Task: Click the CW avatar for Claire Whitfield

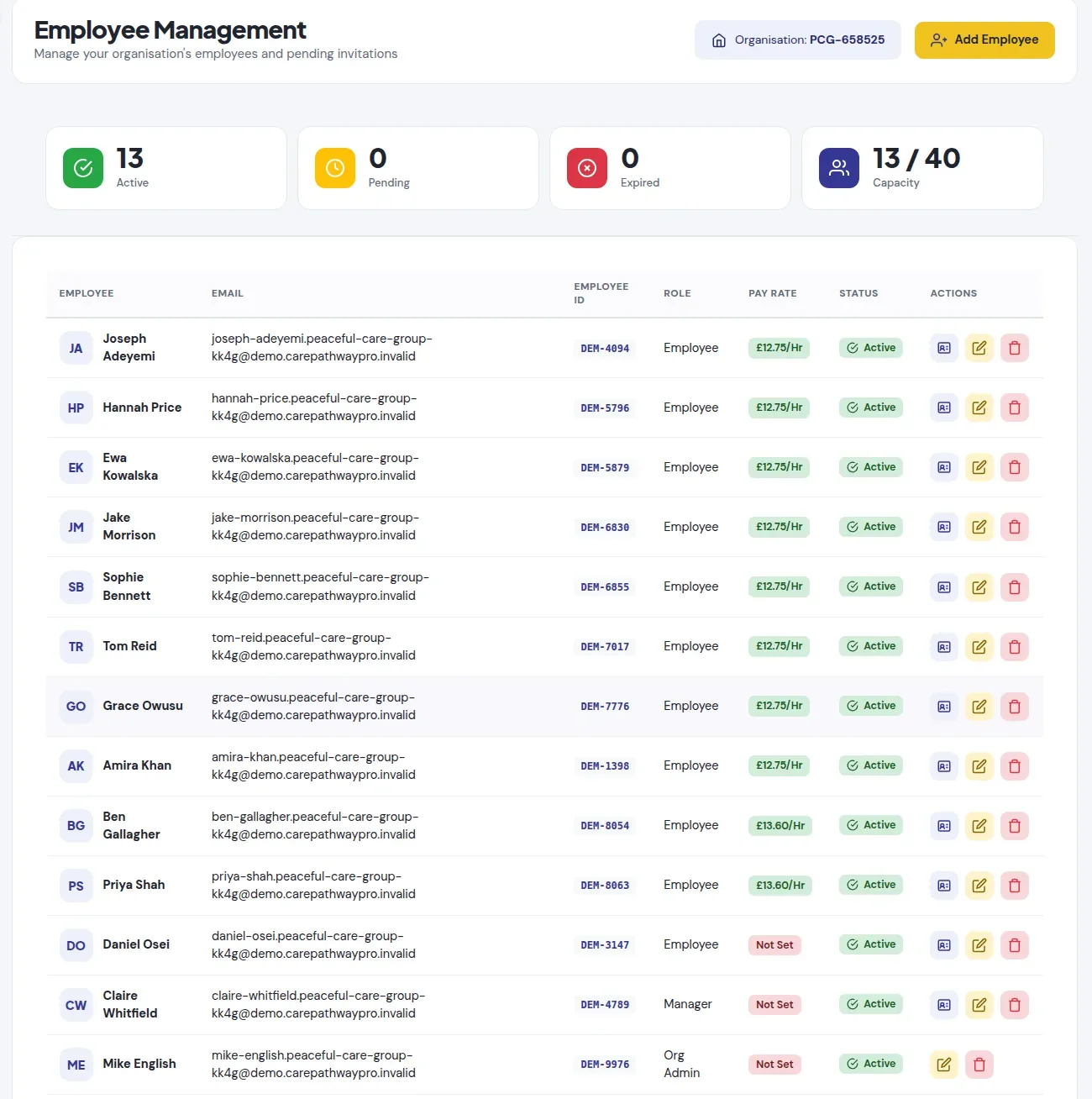Action: point(76,1005)
